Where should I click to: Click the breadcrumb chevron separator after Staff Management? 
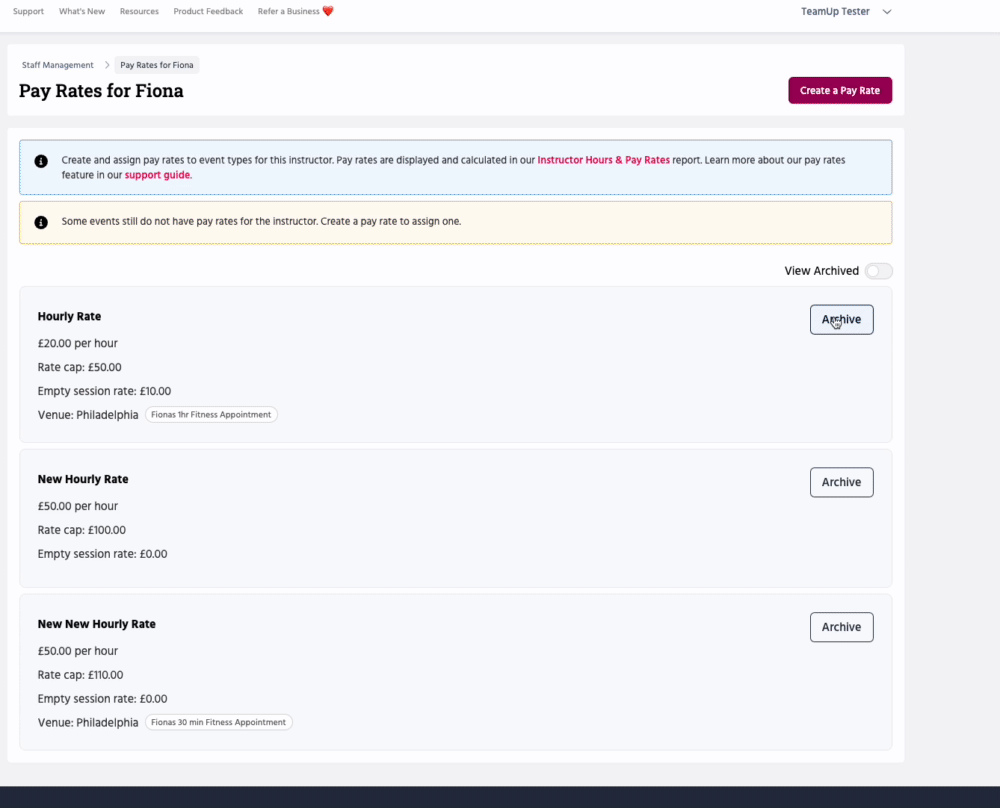pos(106,65)
